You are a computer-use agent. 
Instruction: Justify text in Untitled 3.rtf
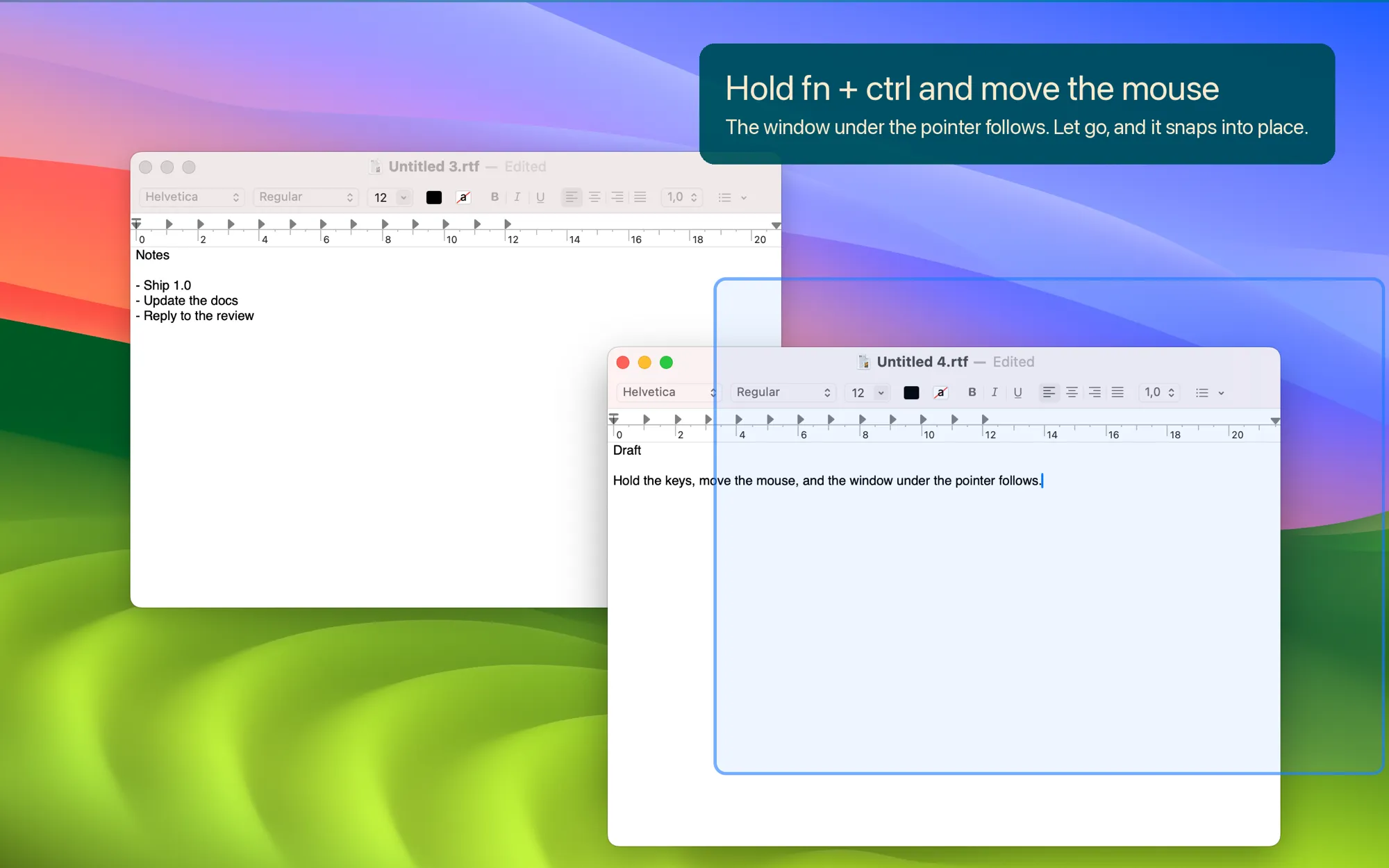[640, 197]
